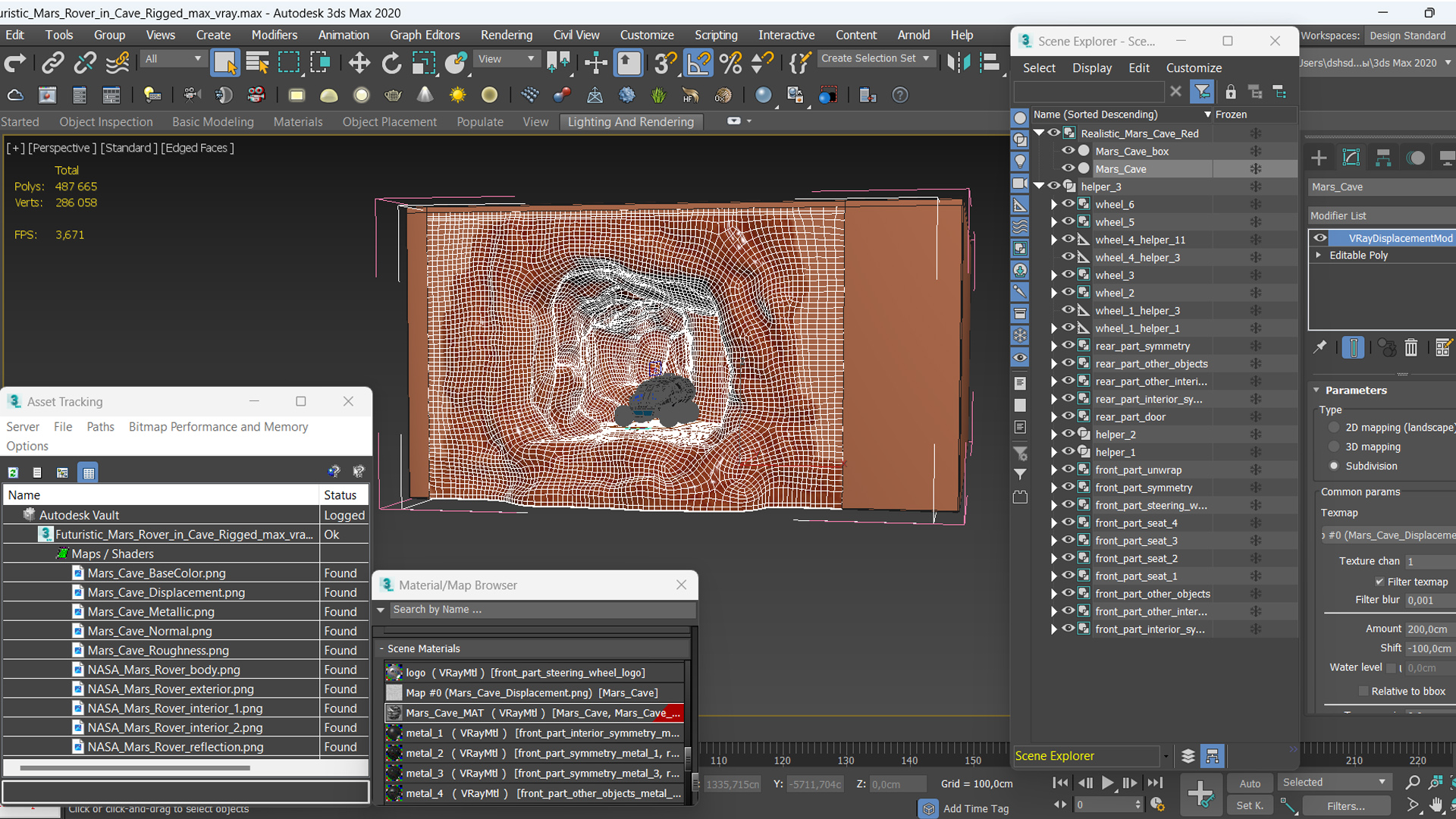This screenshot has width=1456, height=819.
Task: Pin the modifier stack
Action: point(1320,347)
